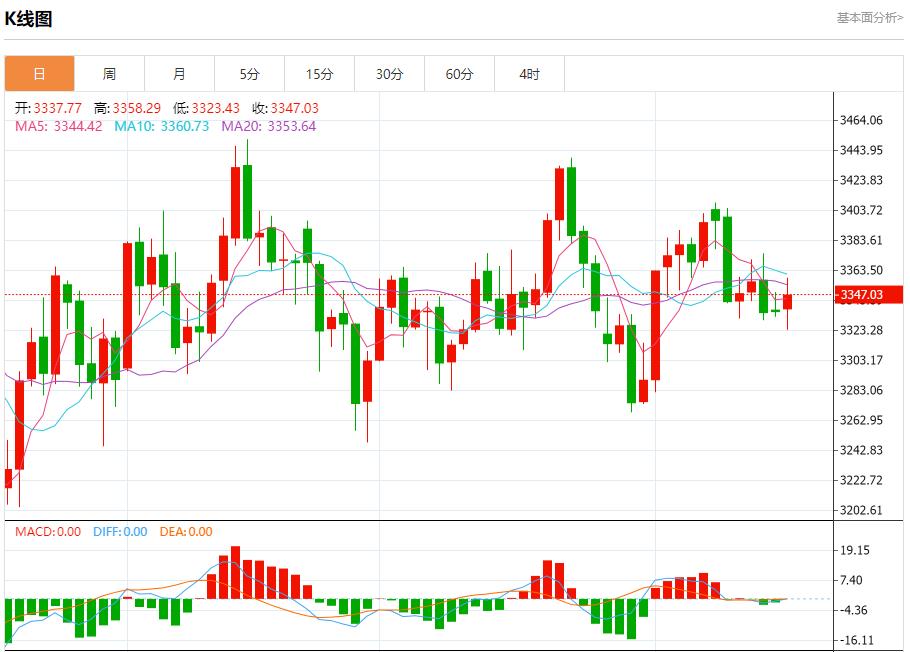This screenshot has height=652, width=910.
Task: Select the 4时 timeframe option
Action: click(x=529, y=73)
